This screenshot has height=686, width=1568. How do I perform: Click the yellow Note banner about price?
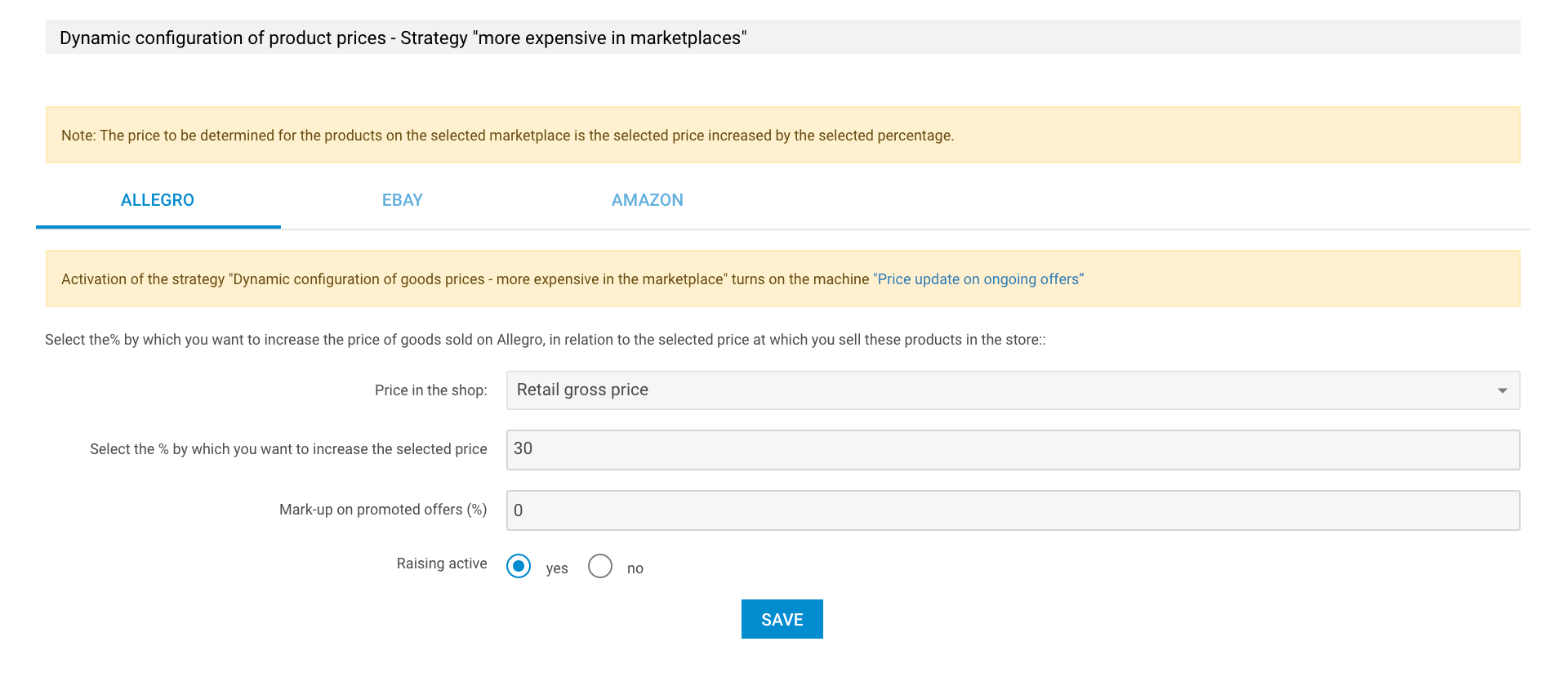click(x=783, y=135)
